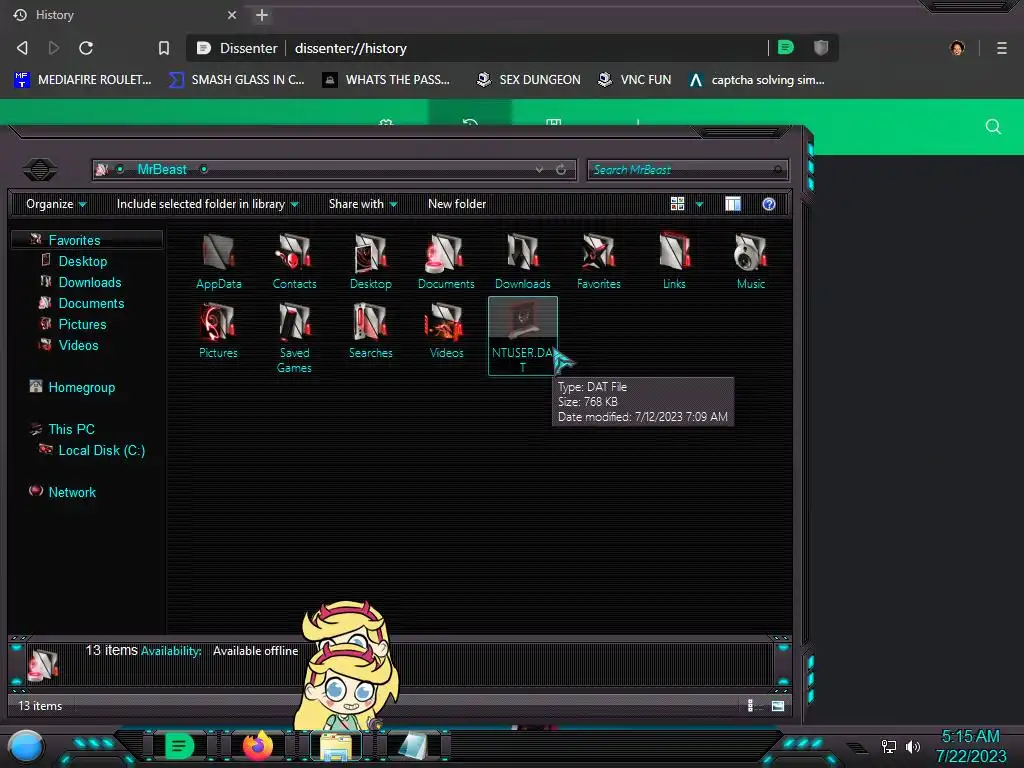Open WHATS THE PASS... bookmark
Viewport: 1024px width, 768px height.
pos(386,80)
